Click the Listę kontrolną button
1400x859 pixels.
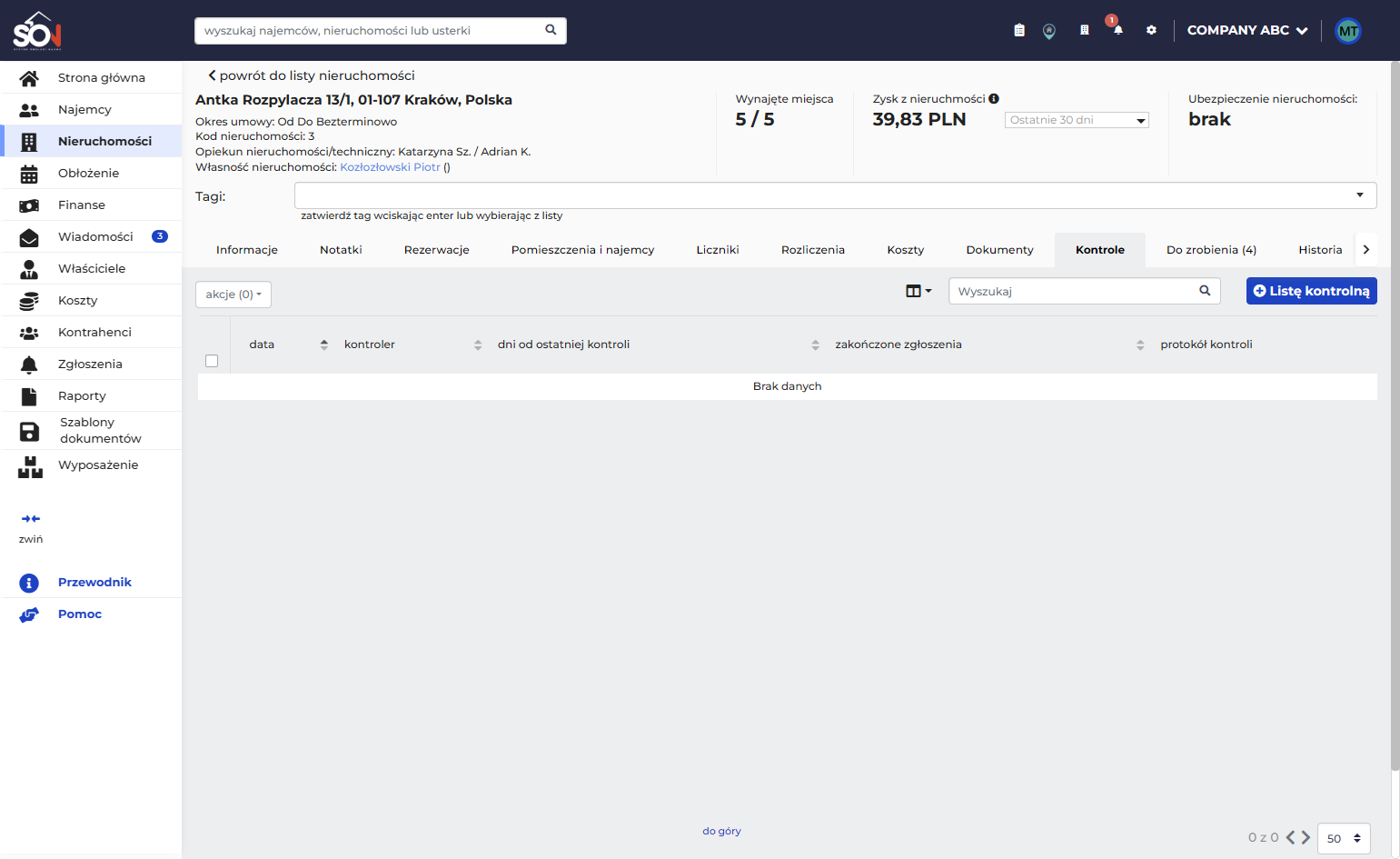(x=1312, y=291)
